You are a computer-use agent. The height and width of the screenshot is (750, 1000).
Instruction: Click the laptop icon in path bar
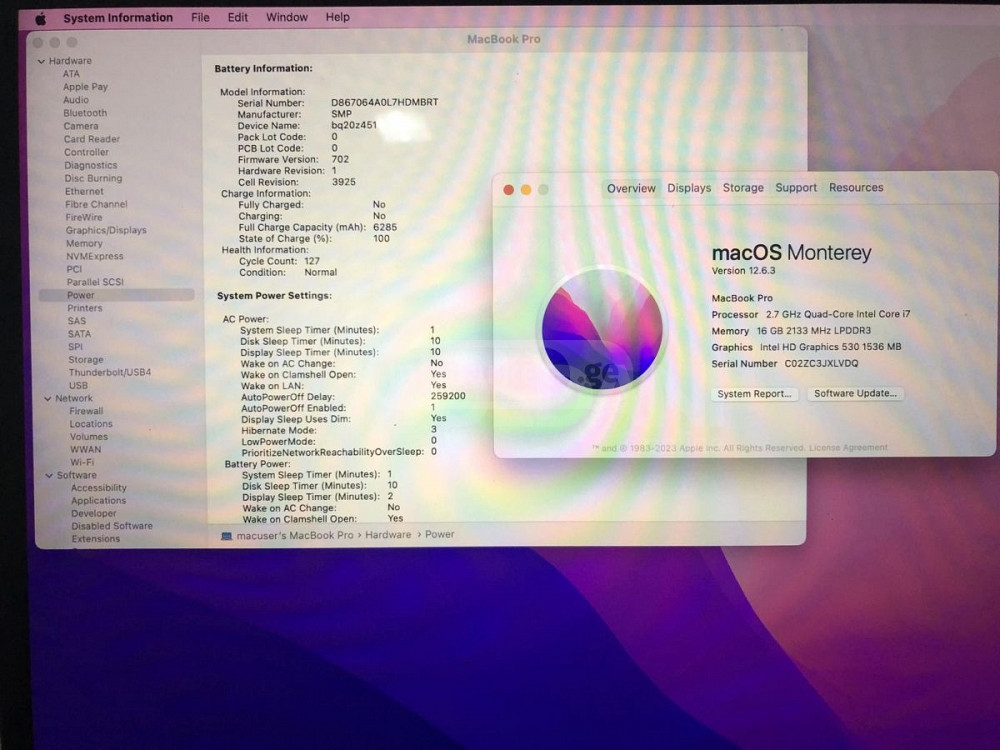226,536
